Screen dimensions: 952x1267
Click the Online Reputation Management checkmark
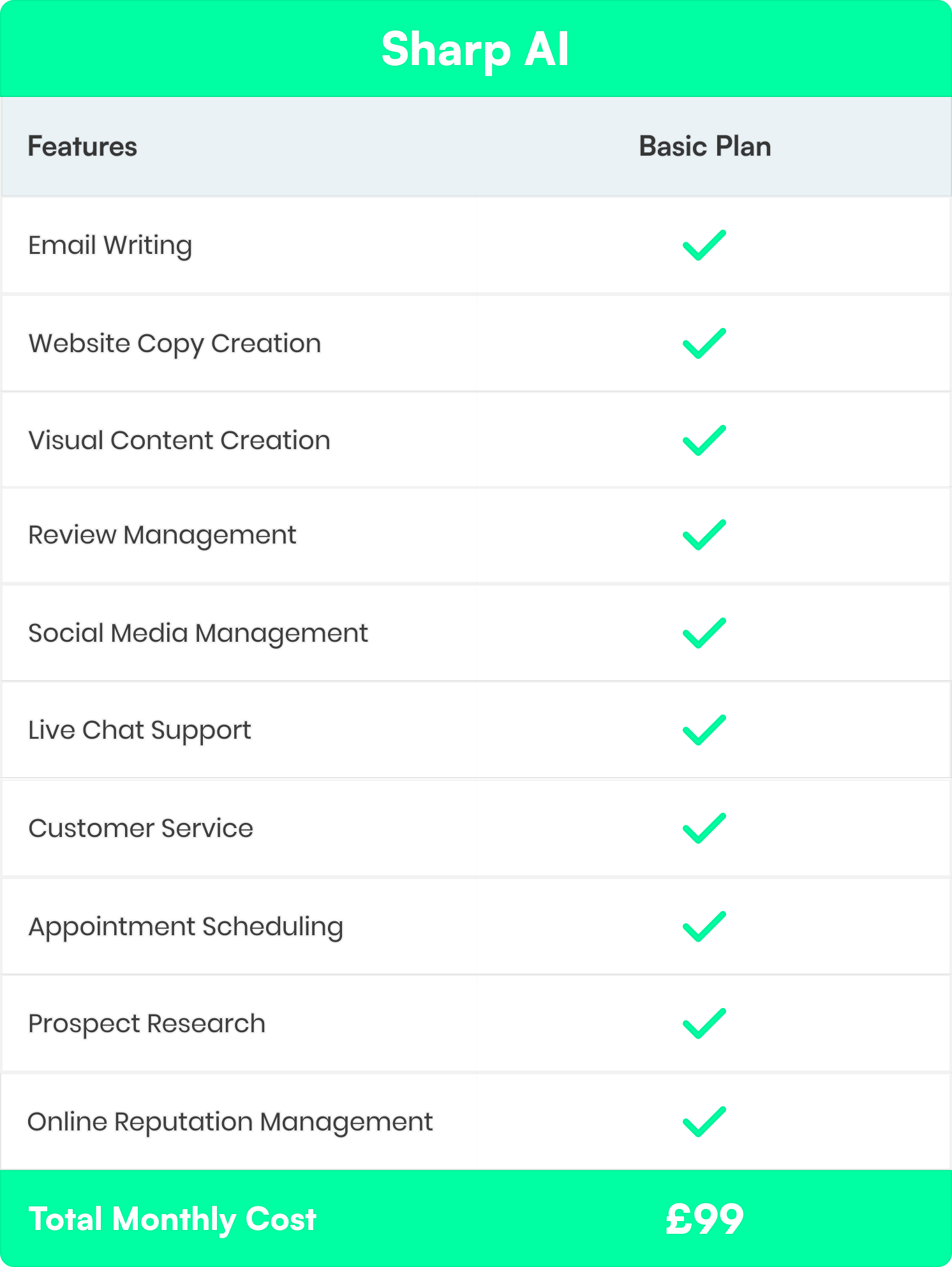[x=704, y=1122]
